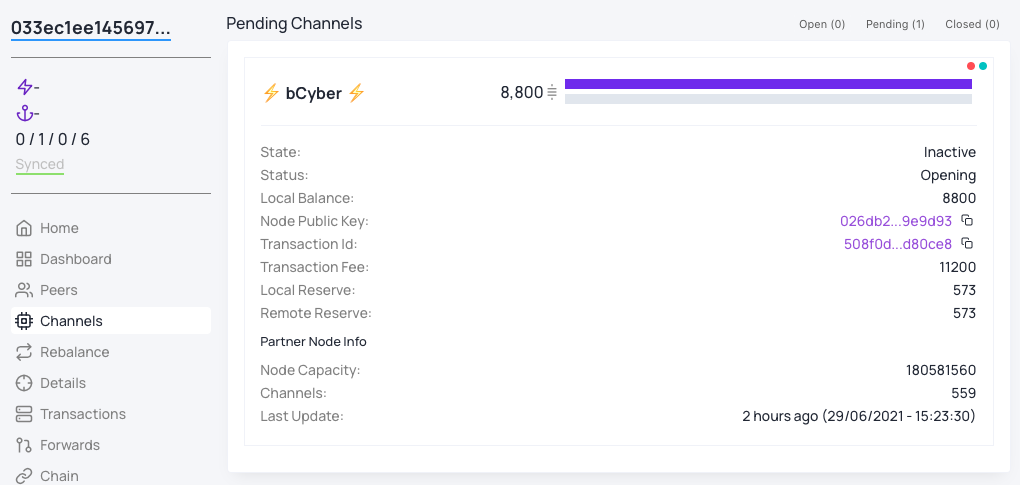Open transaction 508f0d...d80ce8 link

coord(898,244)
